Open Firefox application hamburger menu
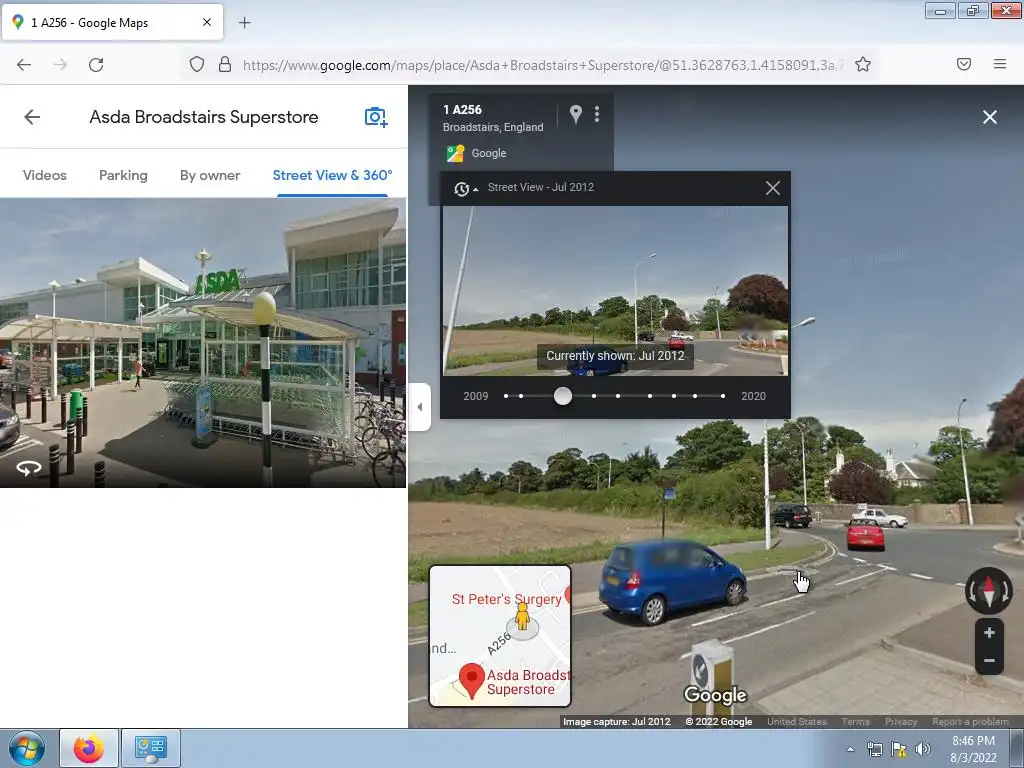The width and height of the screenshot is (1024, 768). coord(1000,64)
